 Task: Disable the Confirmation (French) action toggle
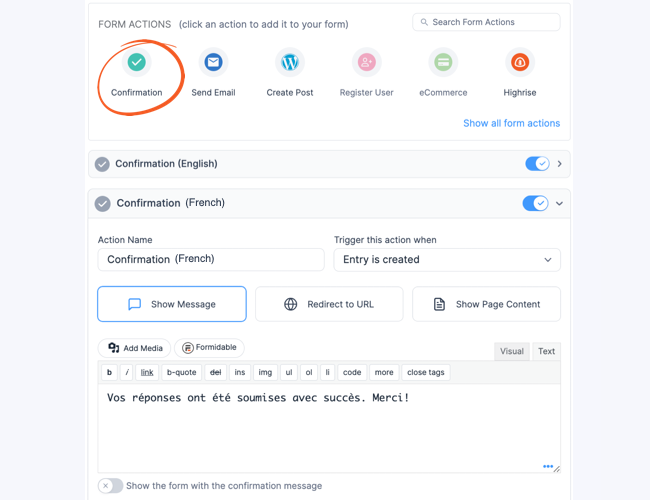point(535,203)
